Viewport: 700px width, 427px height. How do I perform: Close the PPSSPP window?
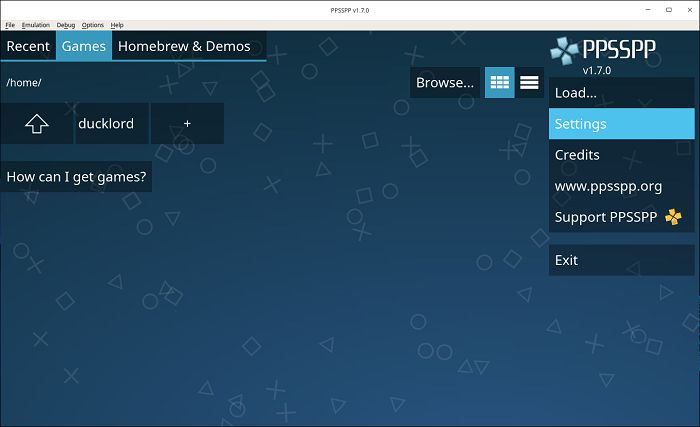tap(690, 10)
